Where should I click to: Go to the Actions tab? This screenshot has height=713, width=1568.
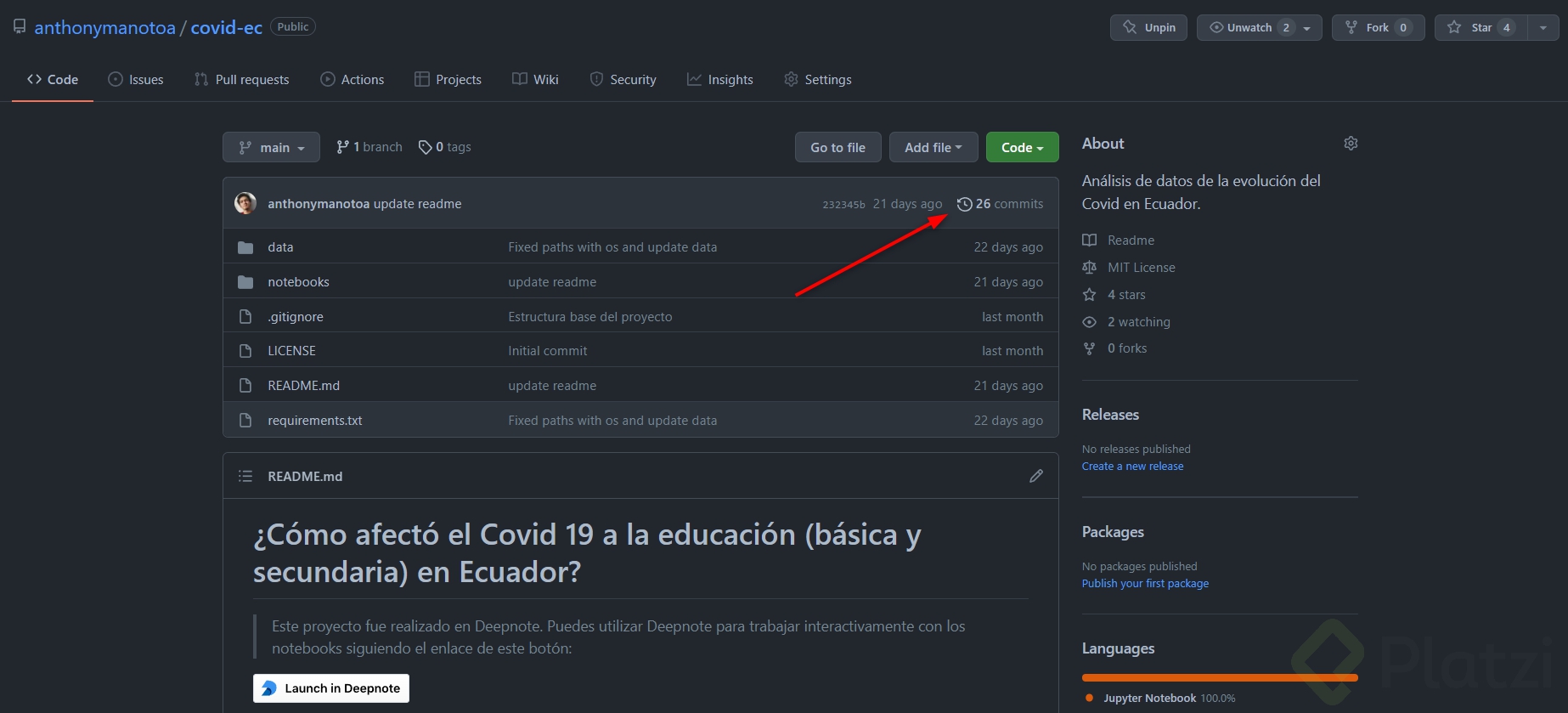click(353, 79)
